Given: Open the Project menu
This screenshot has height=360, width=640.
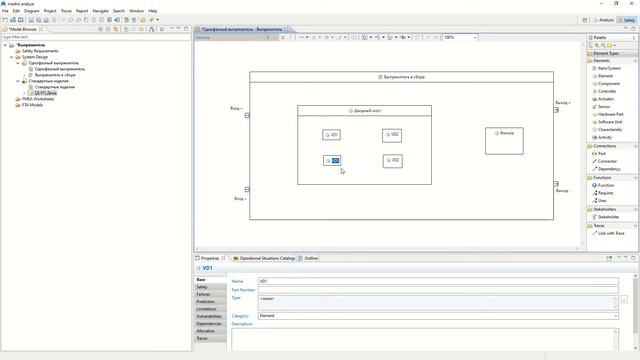Looking at the screenshot, I should (x=50, y=11).
